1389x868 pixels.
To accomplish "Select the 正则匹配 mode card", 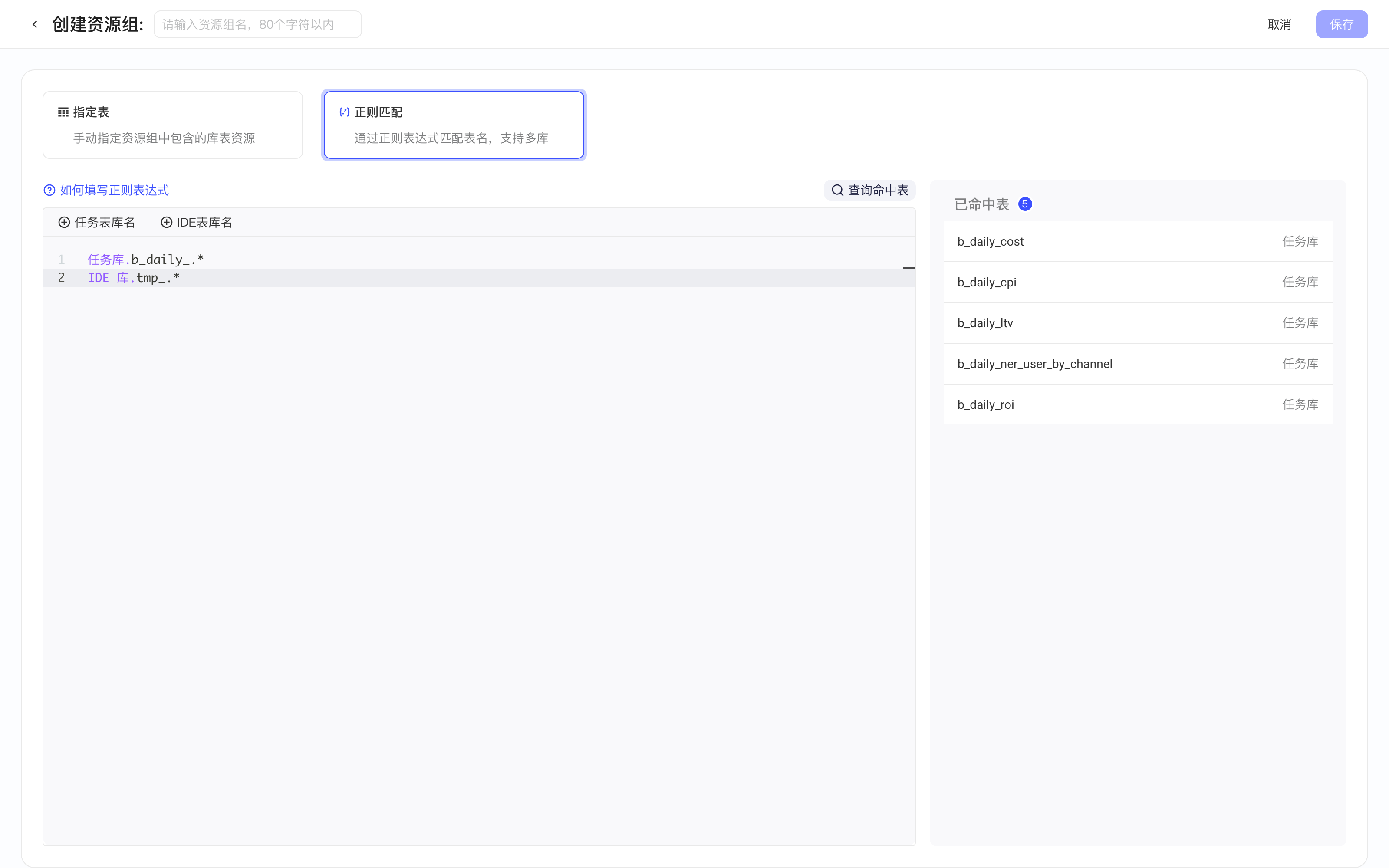I will pyautogui.click(x=454, y=125).
